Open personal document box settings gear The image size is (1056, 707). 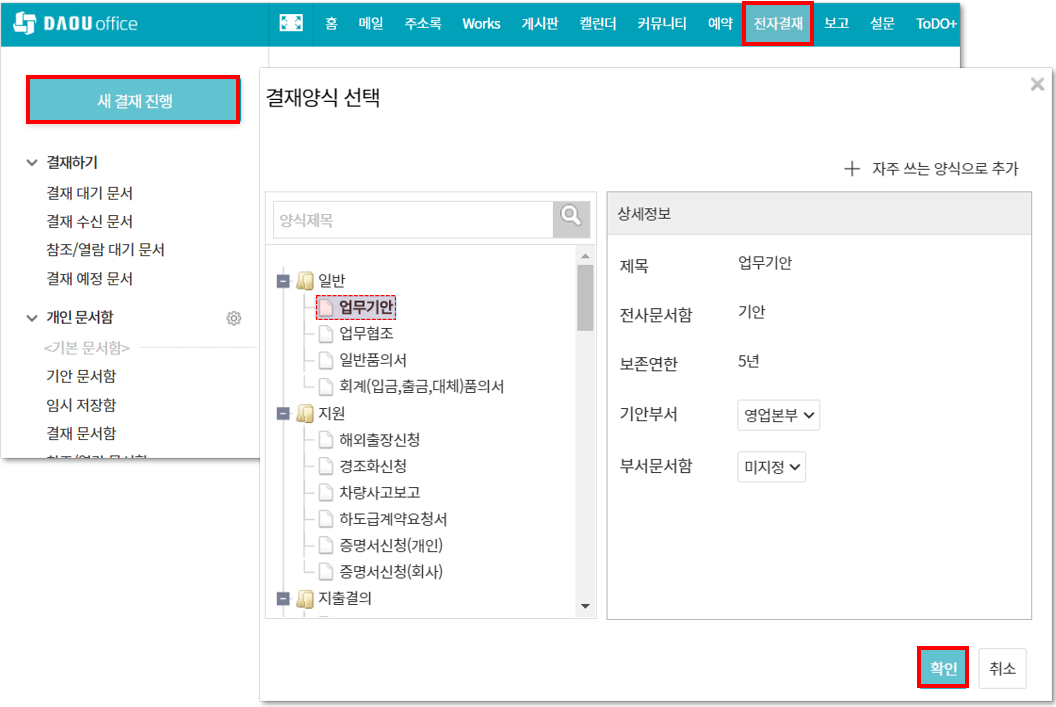tap(234, 318)
